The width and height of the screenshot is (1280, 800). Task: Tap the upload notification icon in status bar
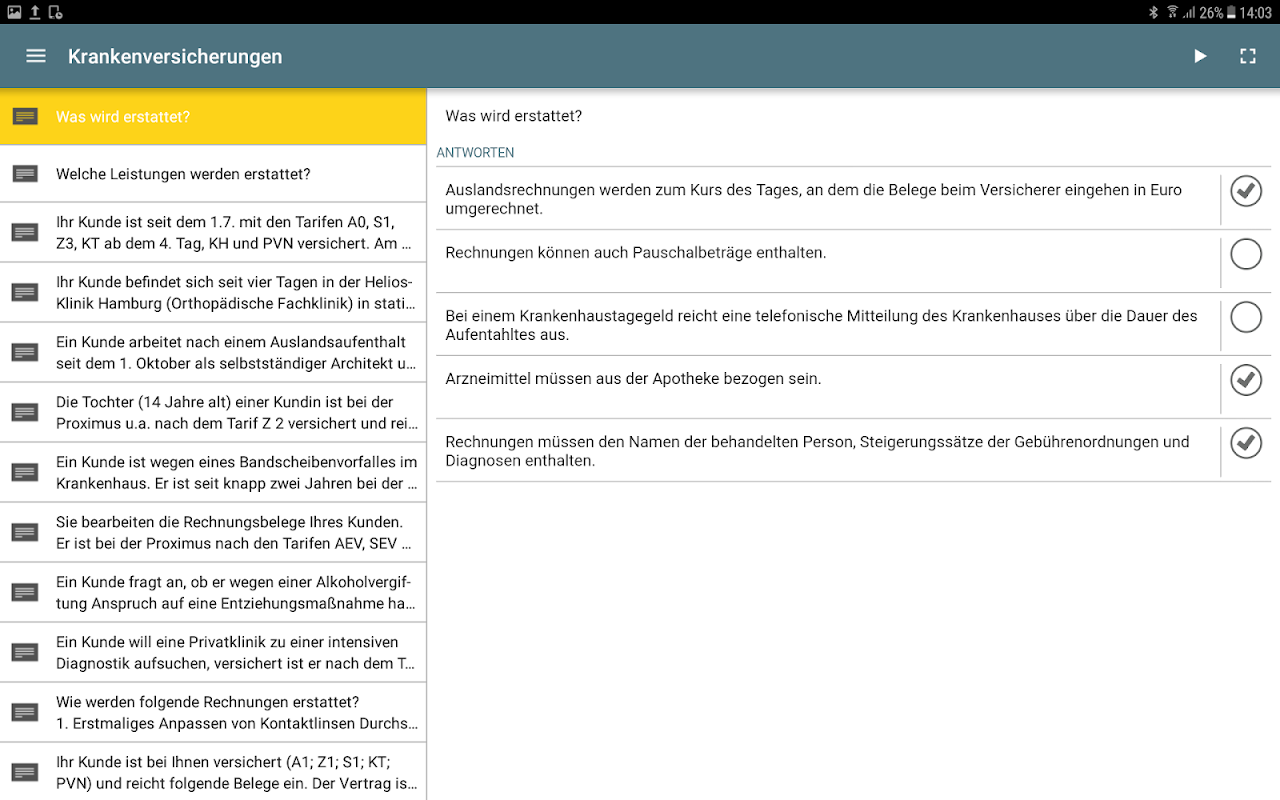[x=35, y=12]
